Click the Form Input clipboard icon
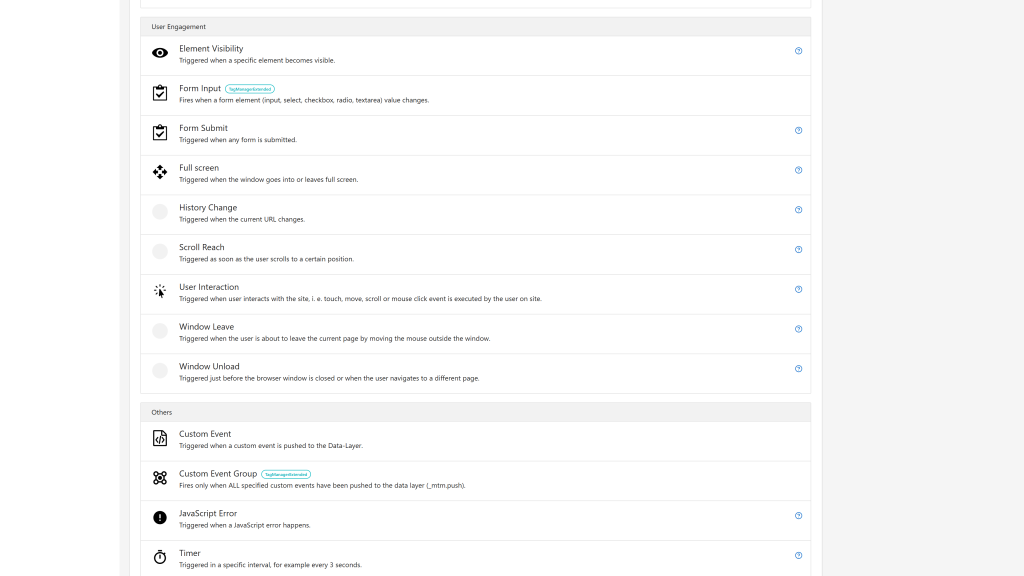 pos(160,93)
